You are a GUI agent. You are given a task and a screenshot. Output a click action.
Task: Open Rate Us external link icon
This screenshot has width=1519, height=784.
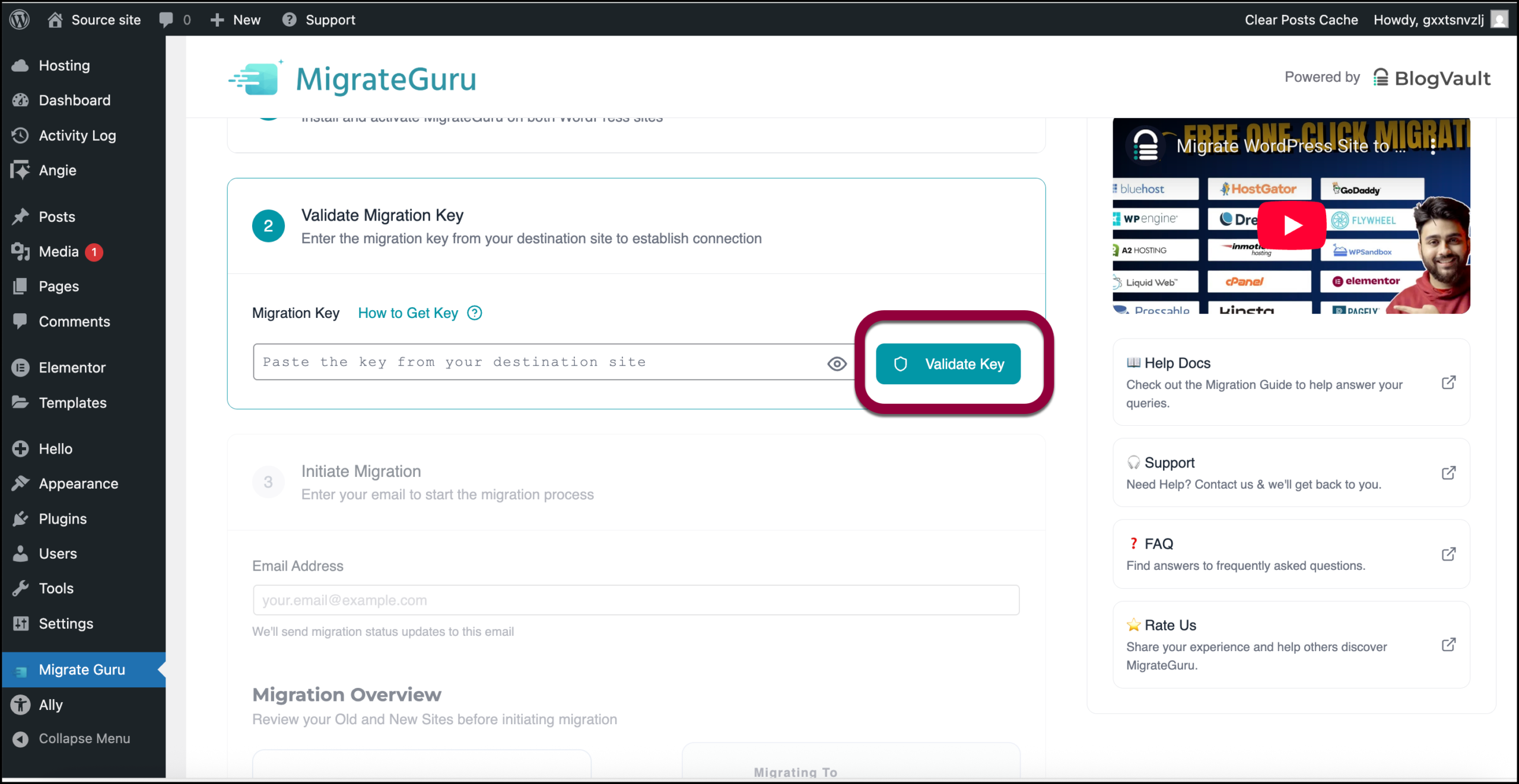point(1448,645)
